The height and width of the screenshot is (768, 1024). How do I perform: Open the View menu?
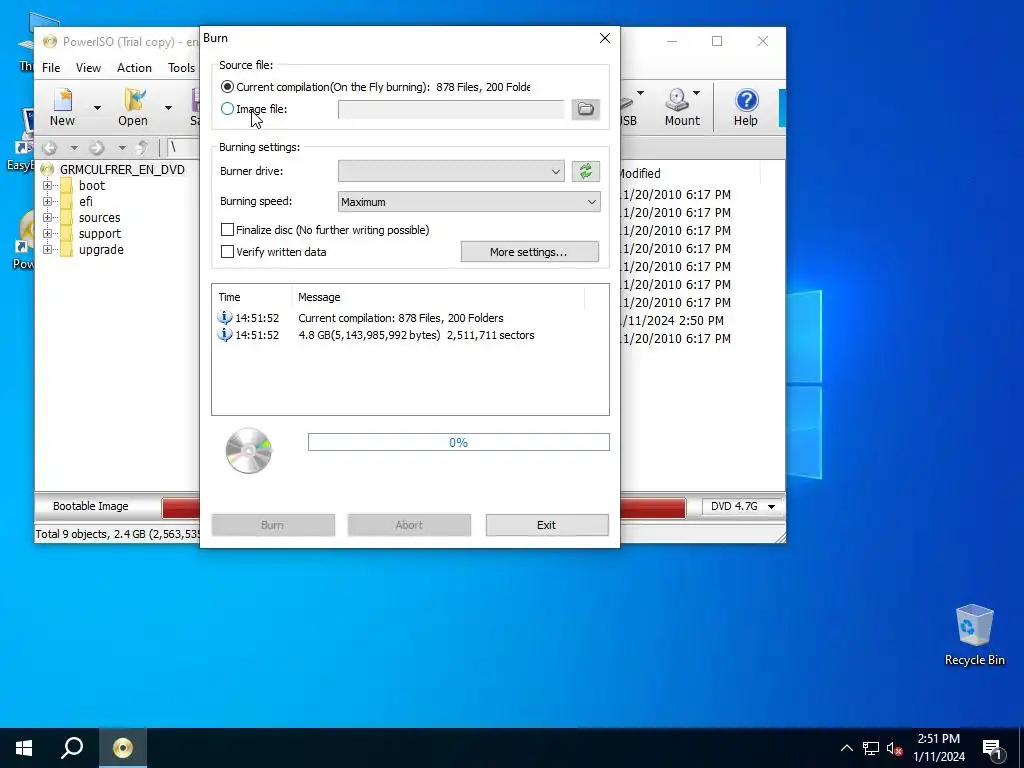coord(88,68)
